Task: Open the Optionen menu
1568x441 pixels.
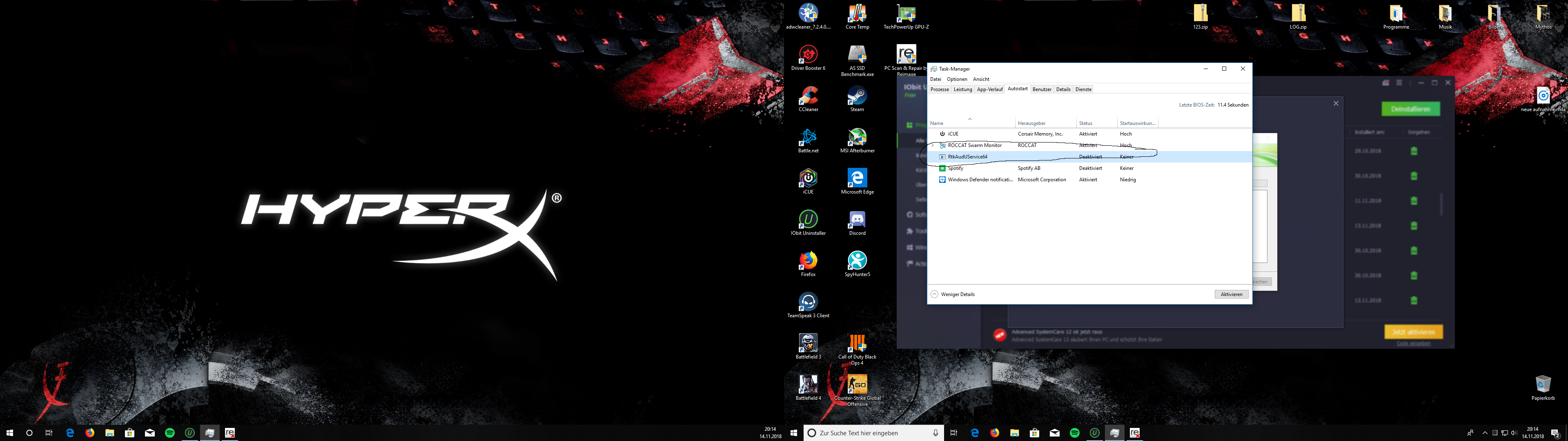Action: [957, 79]
